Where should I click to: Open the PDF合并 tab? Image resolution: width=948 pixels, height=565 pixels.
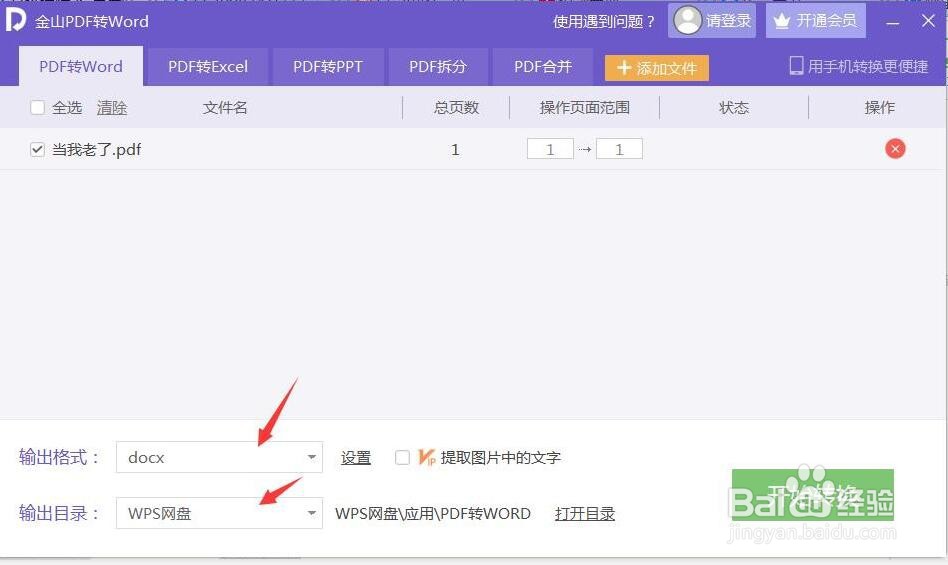543,66
